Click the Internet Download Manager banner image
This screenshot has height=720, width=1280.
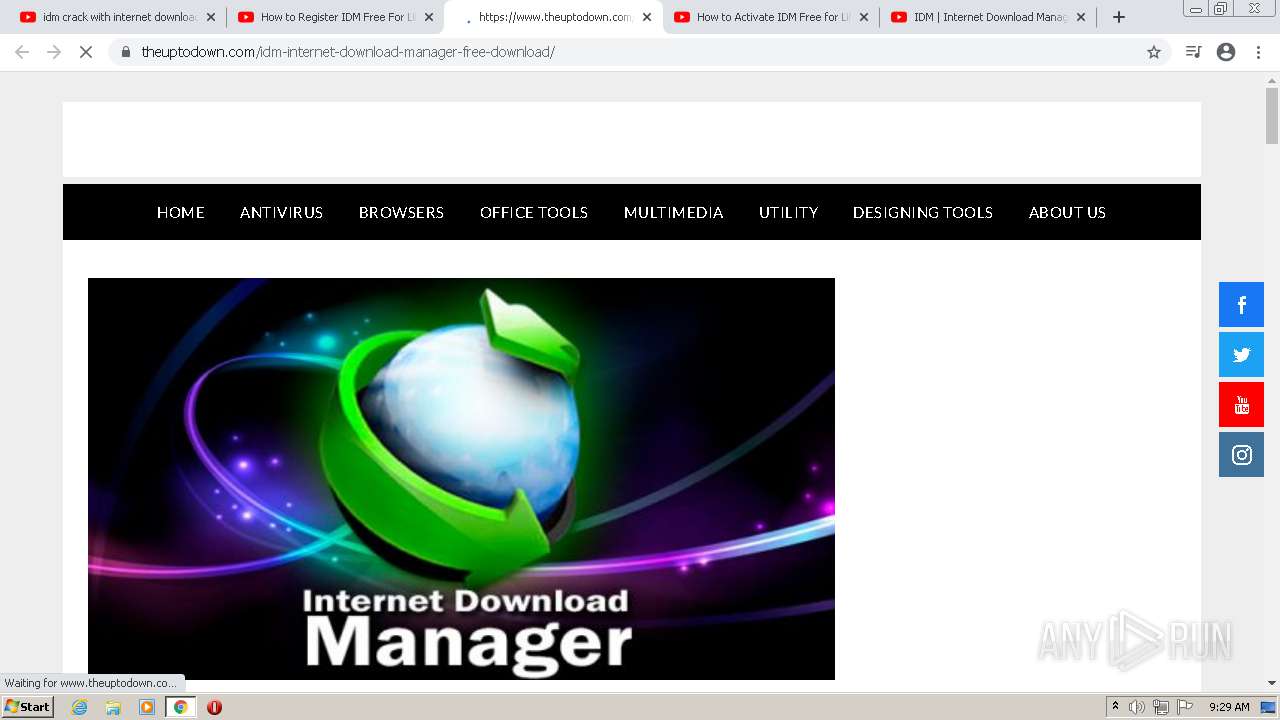tap(461, 479)
